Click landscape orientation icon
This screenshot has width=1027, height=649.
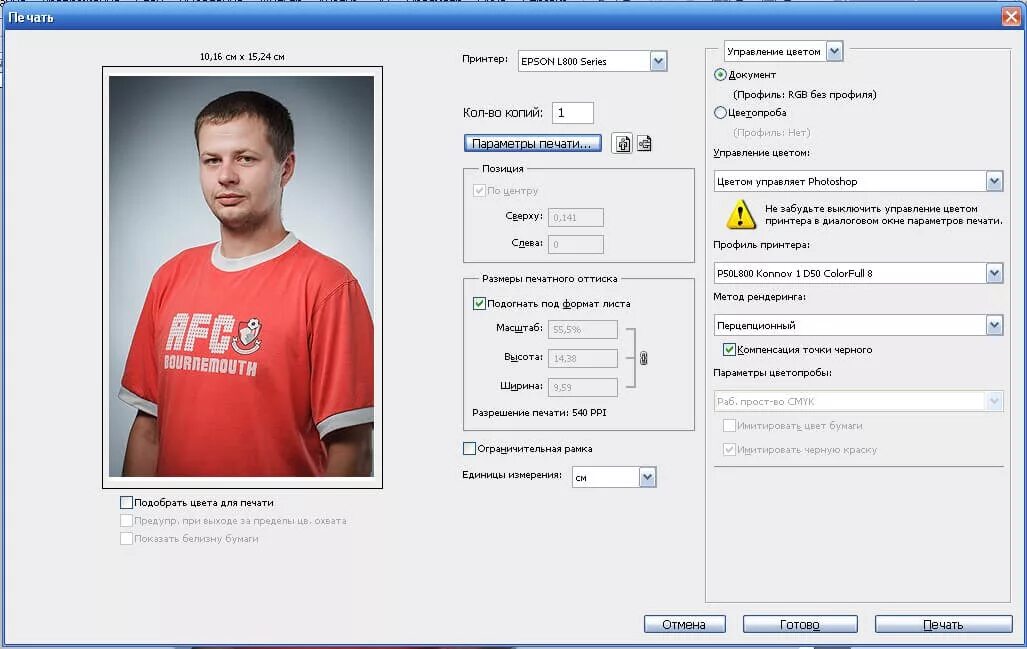point(644,143)
